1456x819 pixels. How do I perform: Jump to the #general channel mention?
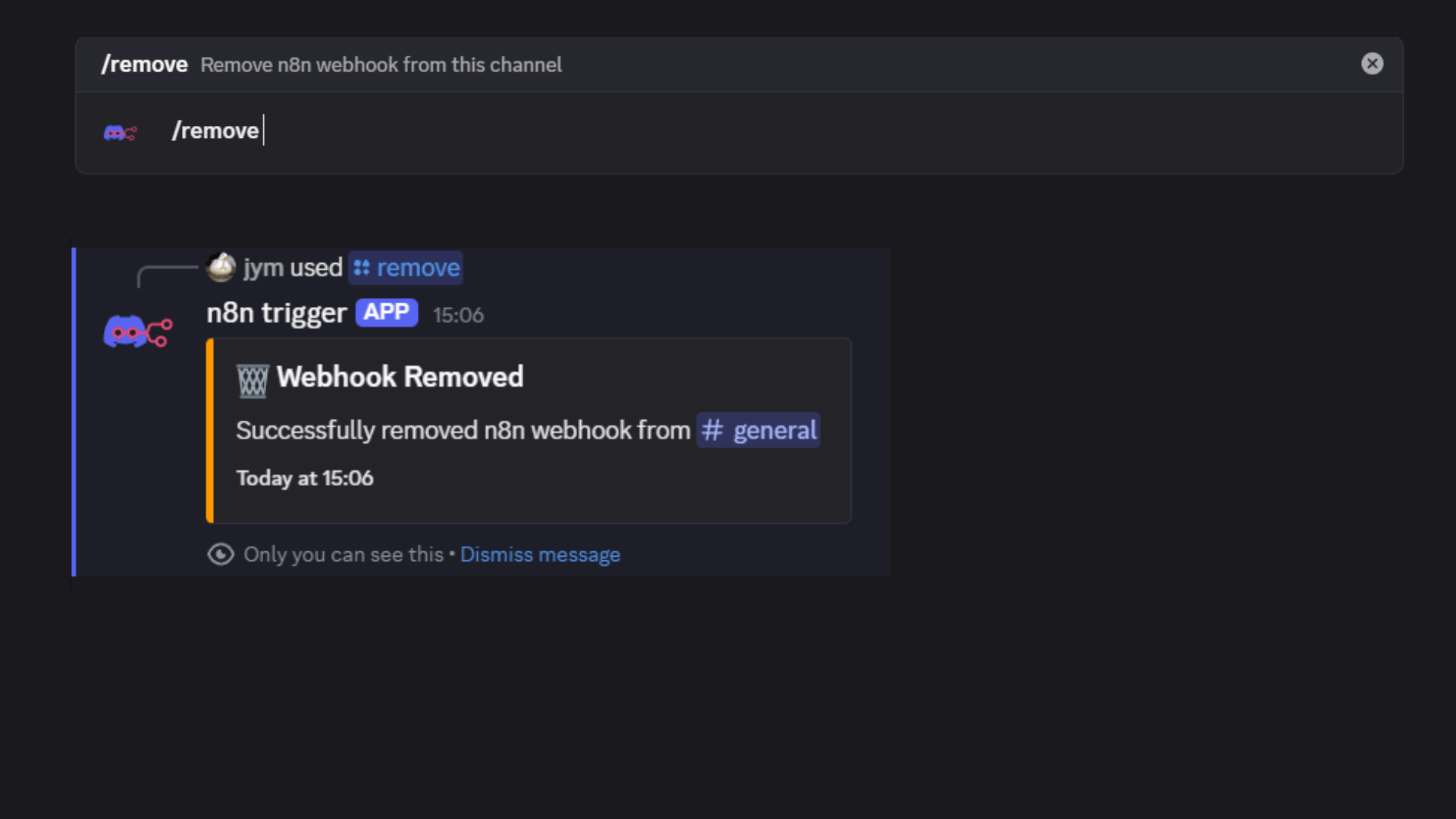[x=774, y=431]
